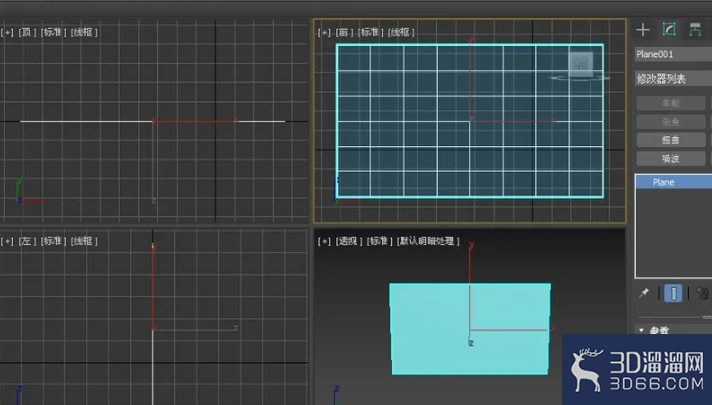The width and height of the screenshot is (712, 405).
Task: Click the make unique icon
Action: [x=702, y=293]
